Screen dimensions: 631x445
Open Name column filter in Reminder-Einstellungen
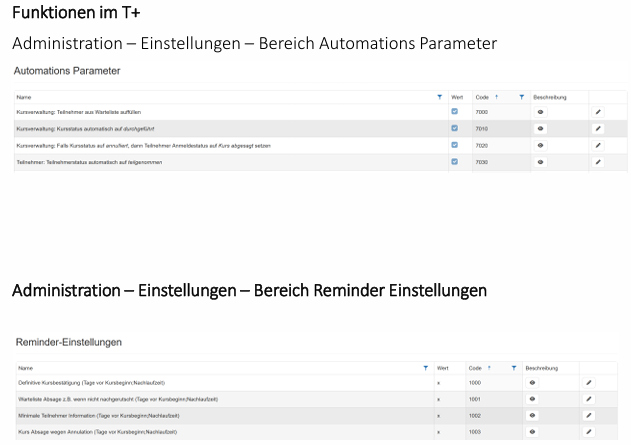[427, 368]
